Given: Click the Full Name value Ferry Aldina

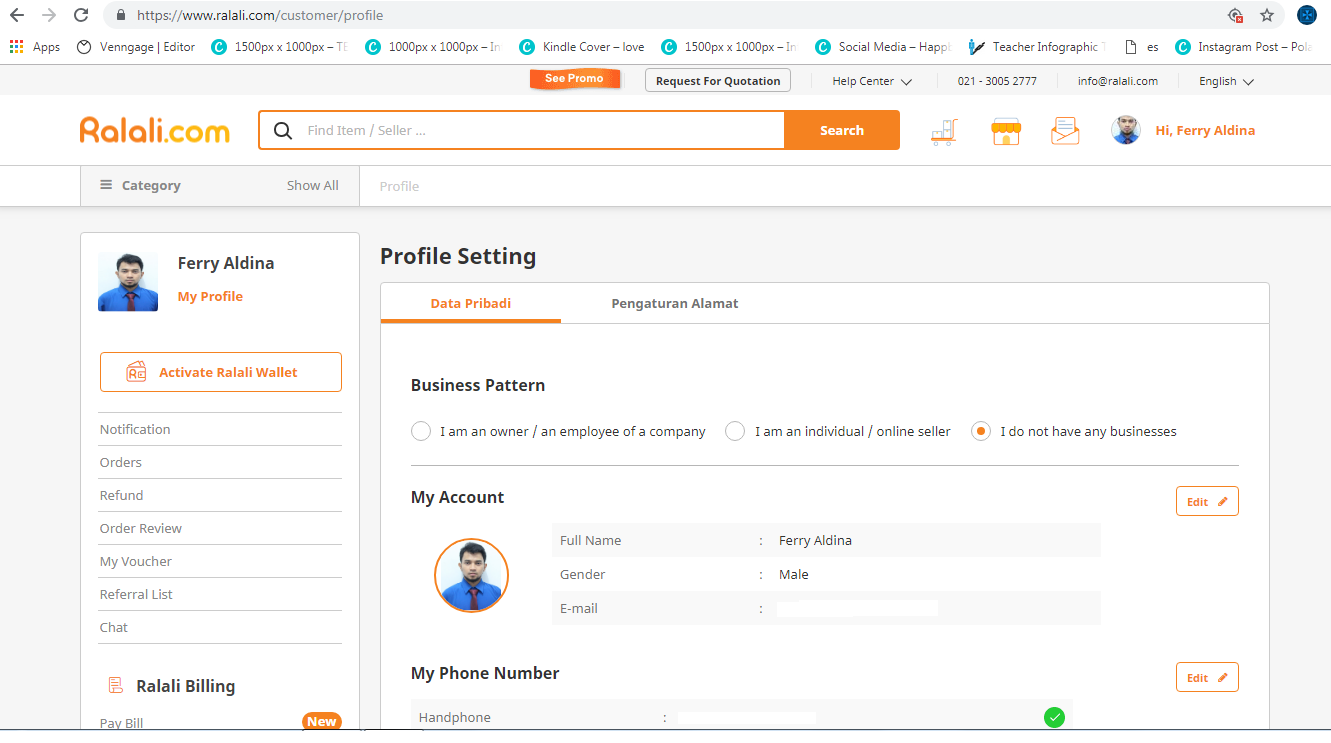Looking at the screenshot, I should coord(815,540).
